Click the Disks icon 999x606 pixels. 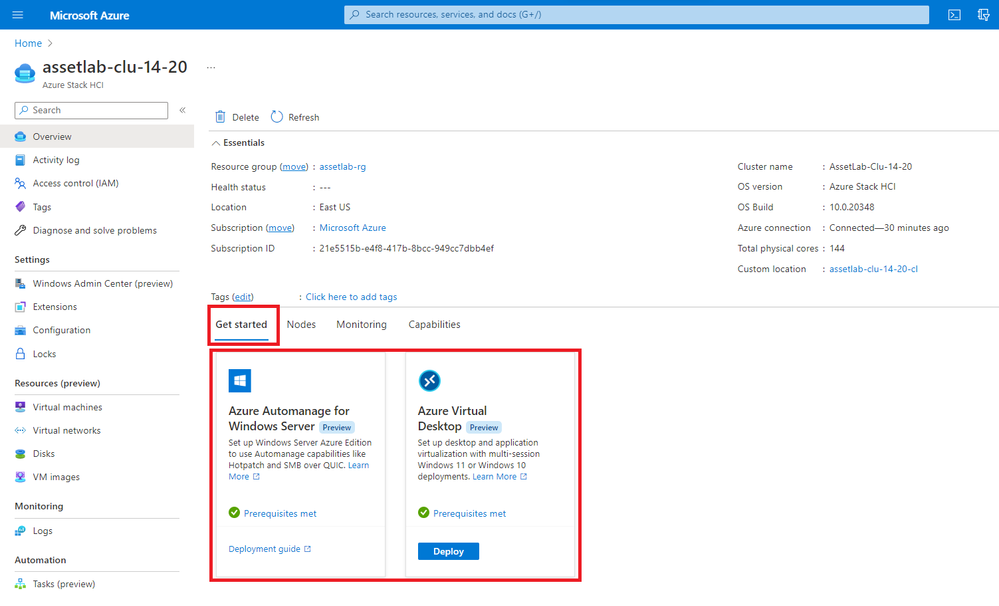tap(20, 454)
